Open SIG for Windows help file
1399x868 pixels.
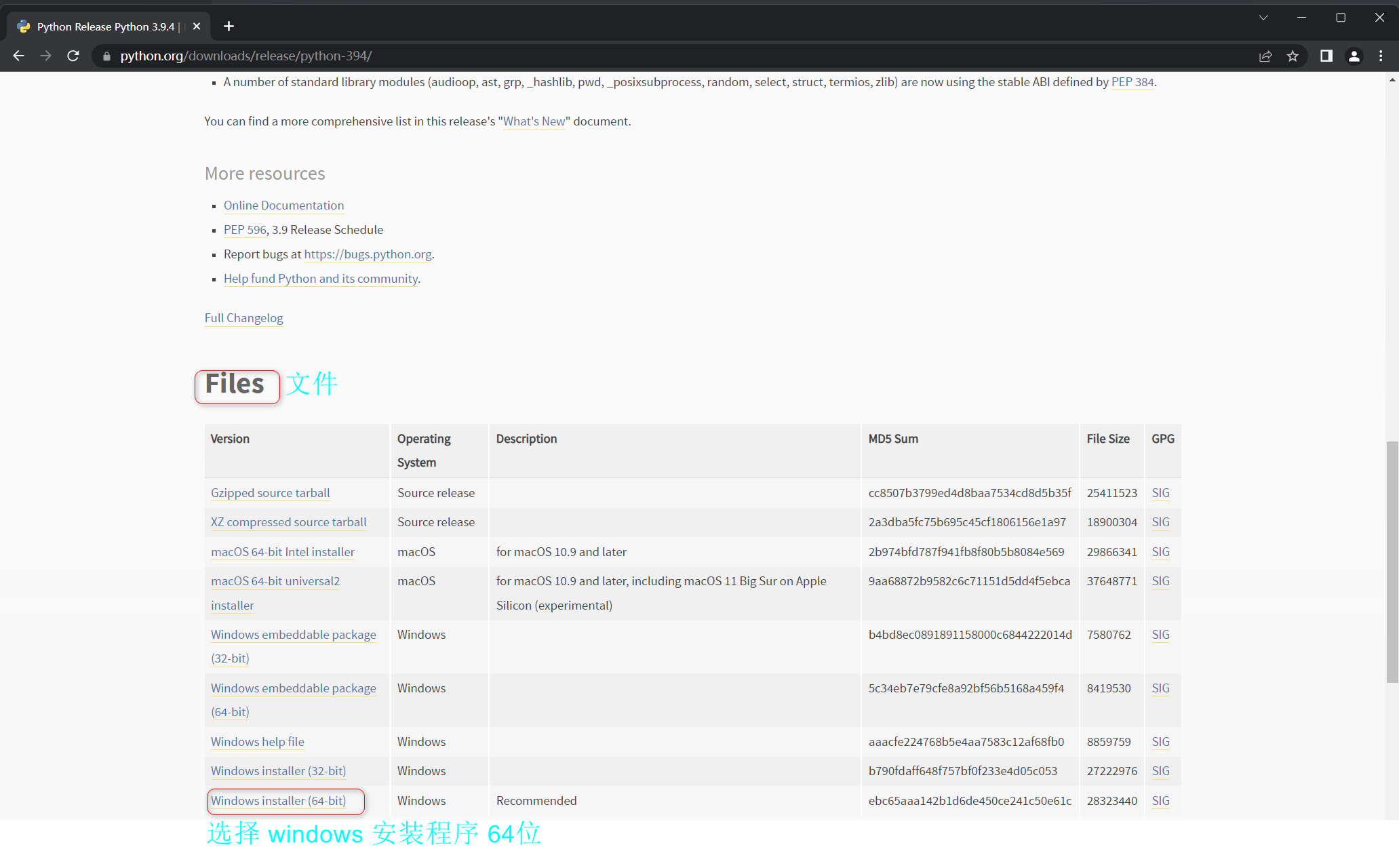[1160, 742]
